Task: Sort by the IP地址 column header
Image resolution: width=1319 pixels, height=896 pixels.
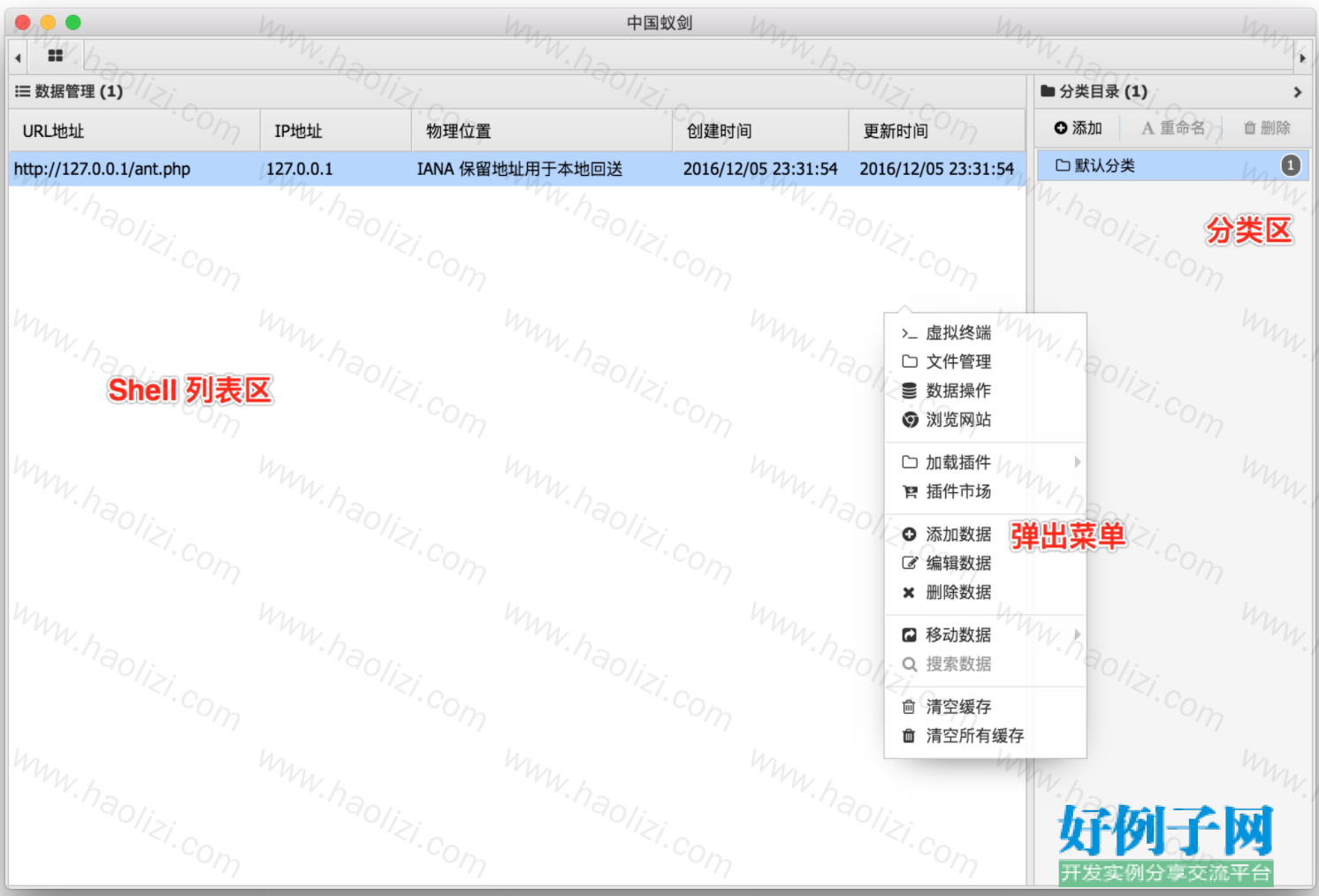Action: (x=336, y=131)
